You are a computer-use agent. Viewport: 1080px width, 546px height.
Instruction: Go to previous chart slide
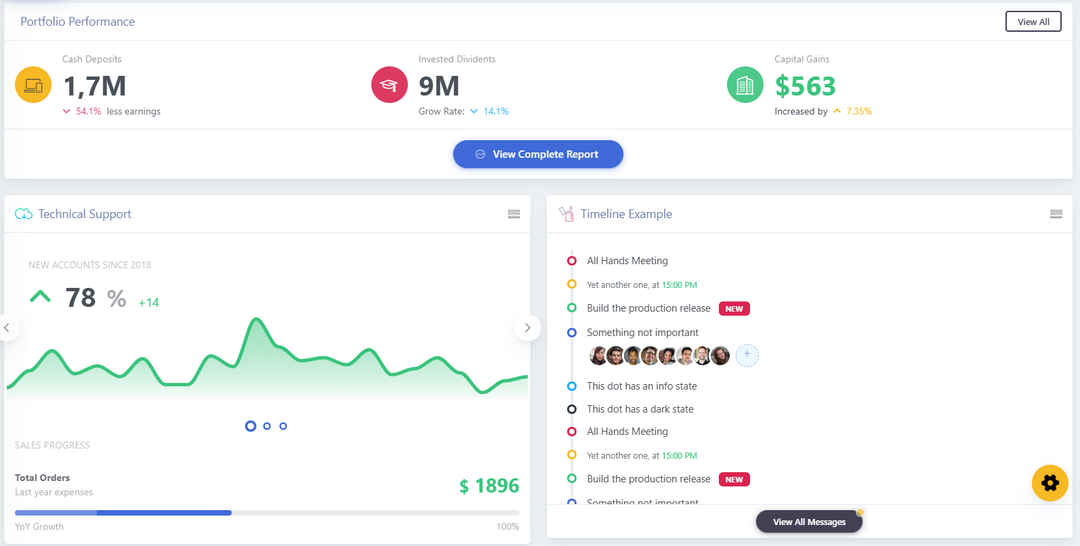pyautogui.click(x=7, y=328)
